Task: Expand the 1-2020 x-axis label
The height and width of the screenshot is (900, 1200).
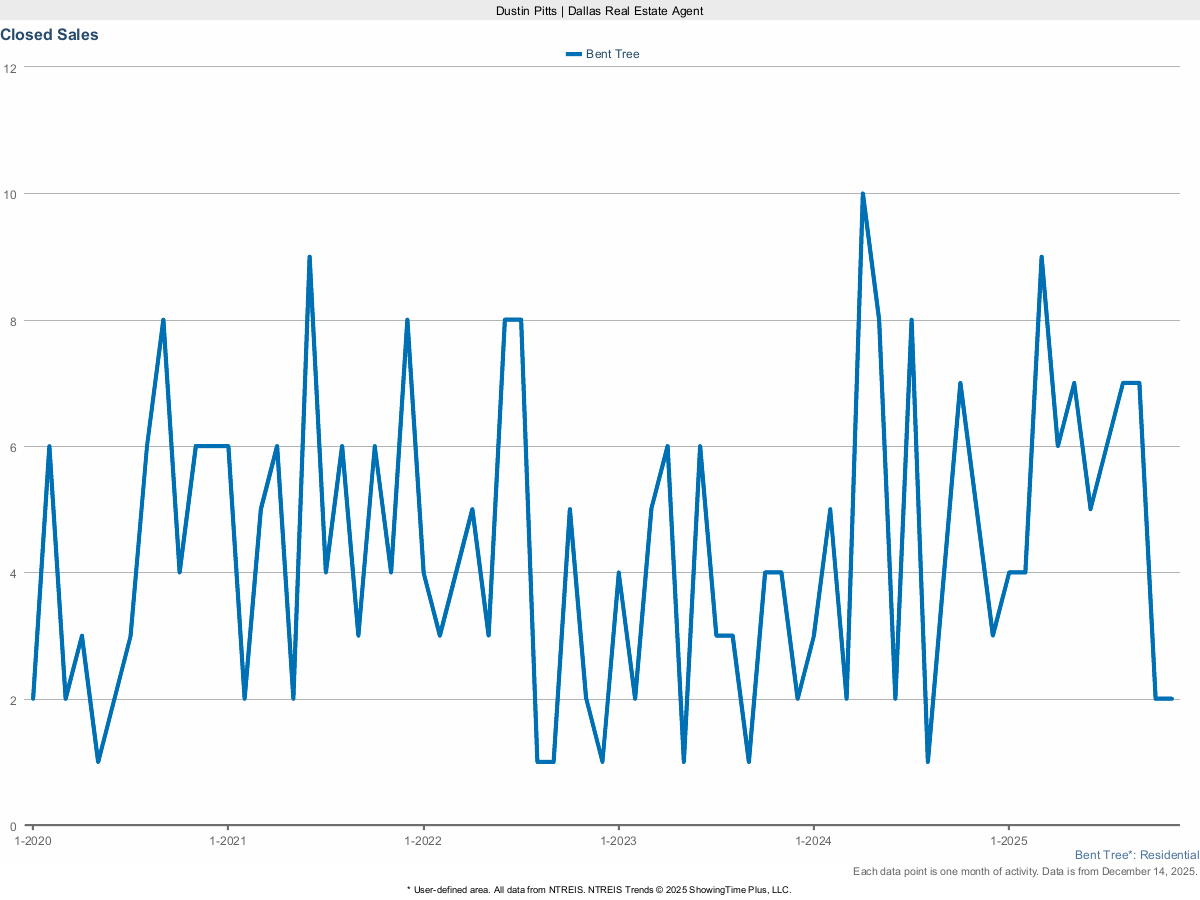Action: 33,841
